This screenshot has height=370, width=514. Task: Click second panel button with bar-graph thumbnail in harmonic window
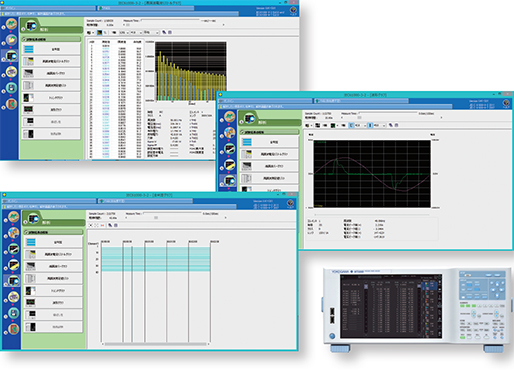tap(51, 61)
